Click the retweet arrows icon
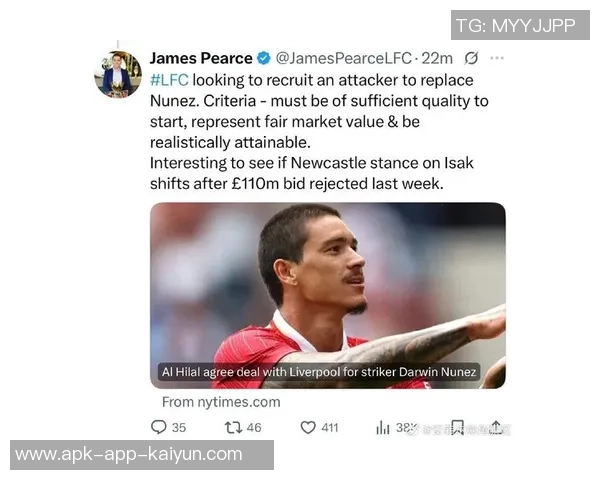The height and width of the screenshot is (480, 600). (x=233, y=428)
